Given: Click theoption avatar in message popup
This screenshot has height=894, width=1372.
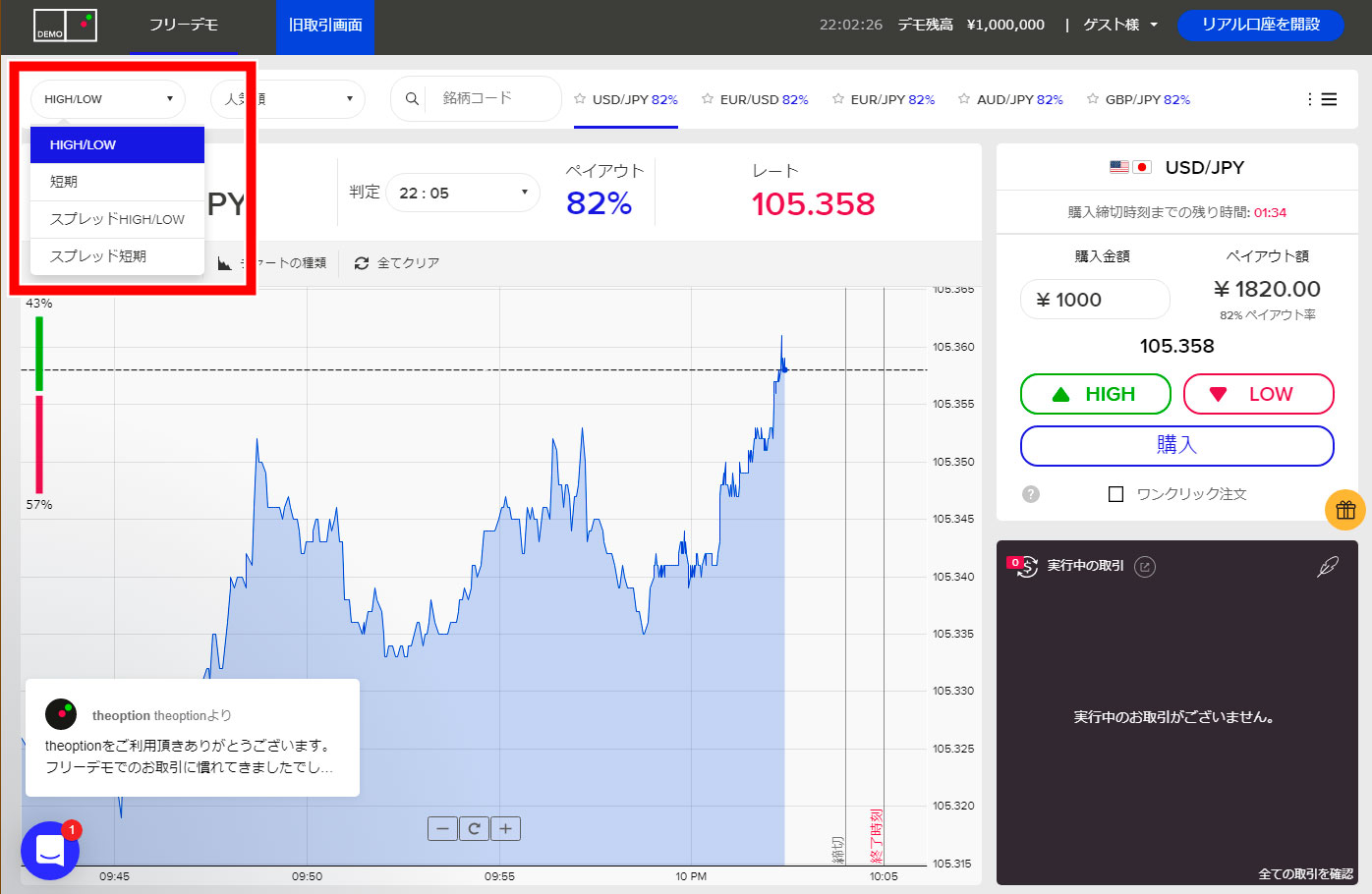Looking at the screenshot, I should [x=61, y=714].
